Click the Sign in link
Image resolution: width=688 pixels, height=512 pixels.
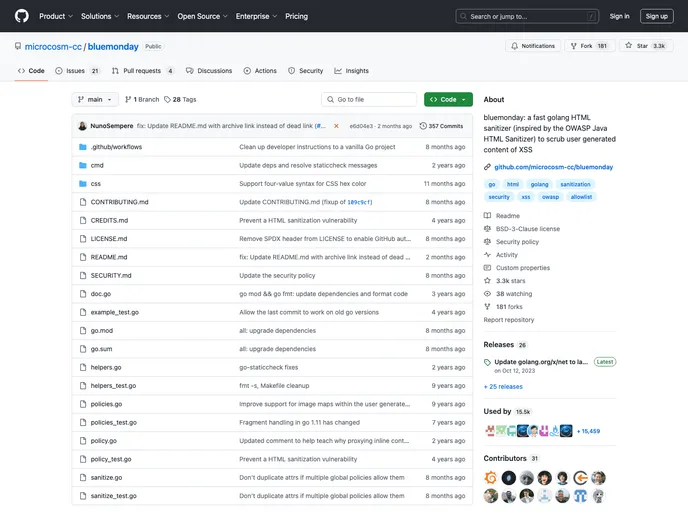[x=619, y=16]
